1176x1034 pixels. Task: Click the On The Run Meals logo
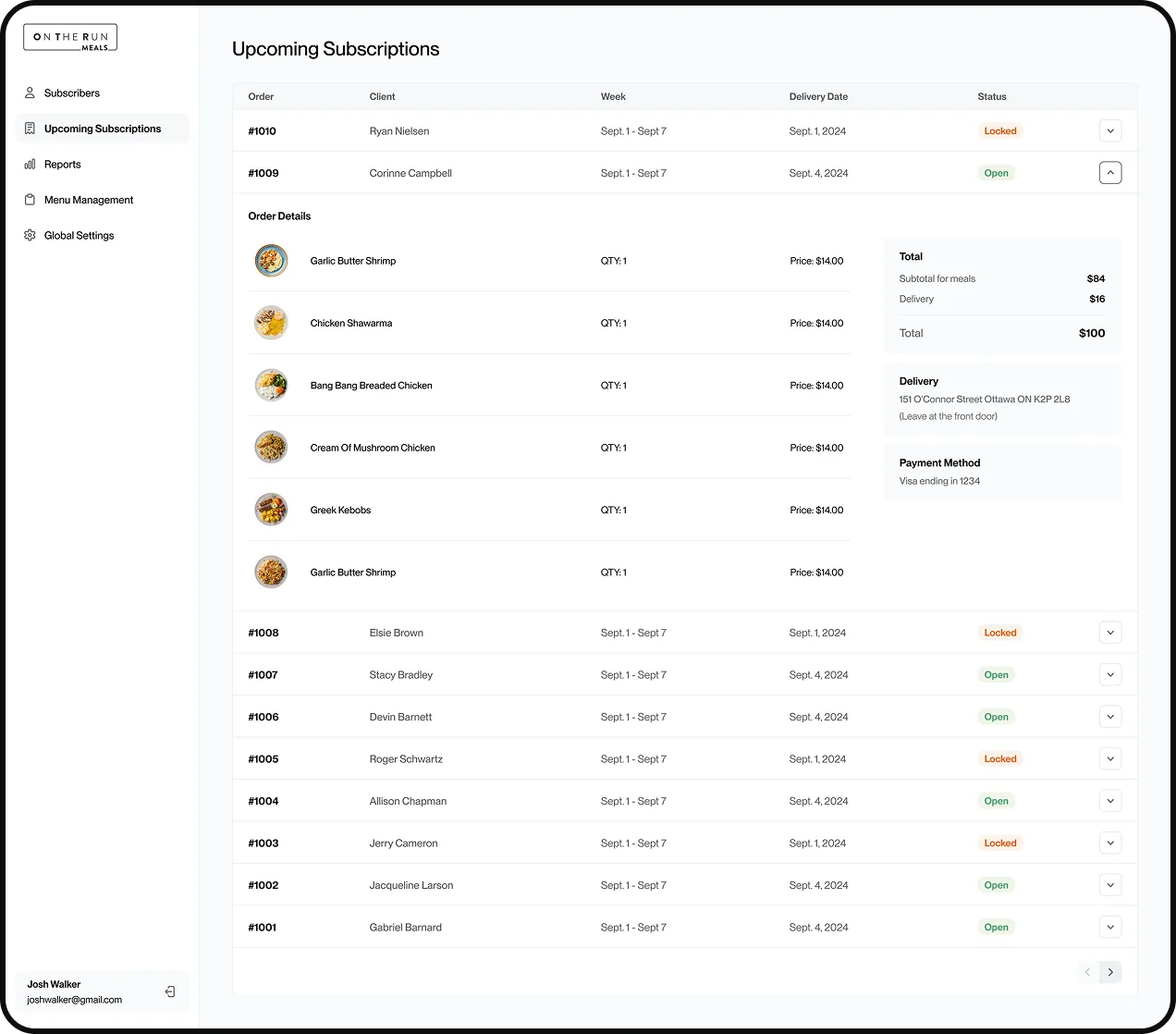70,38
